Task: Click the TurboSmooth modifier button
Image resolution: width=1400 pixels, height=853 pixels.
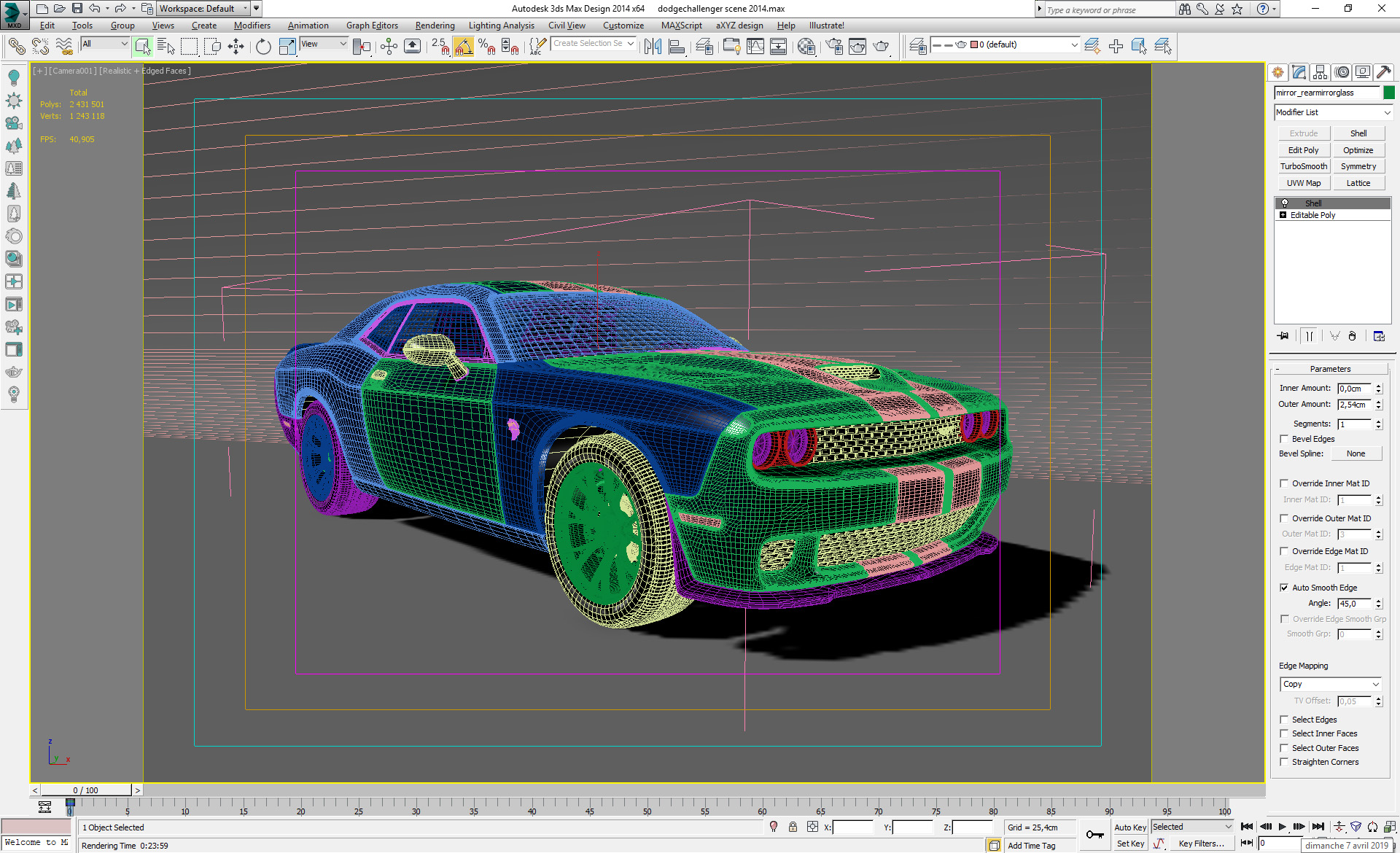Action: tap(1303, 166)
